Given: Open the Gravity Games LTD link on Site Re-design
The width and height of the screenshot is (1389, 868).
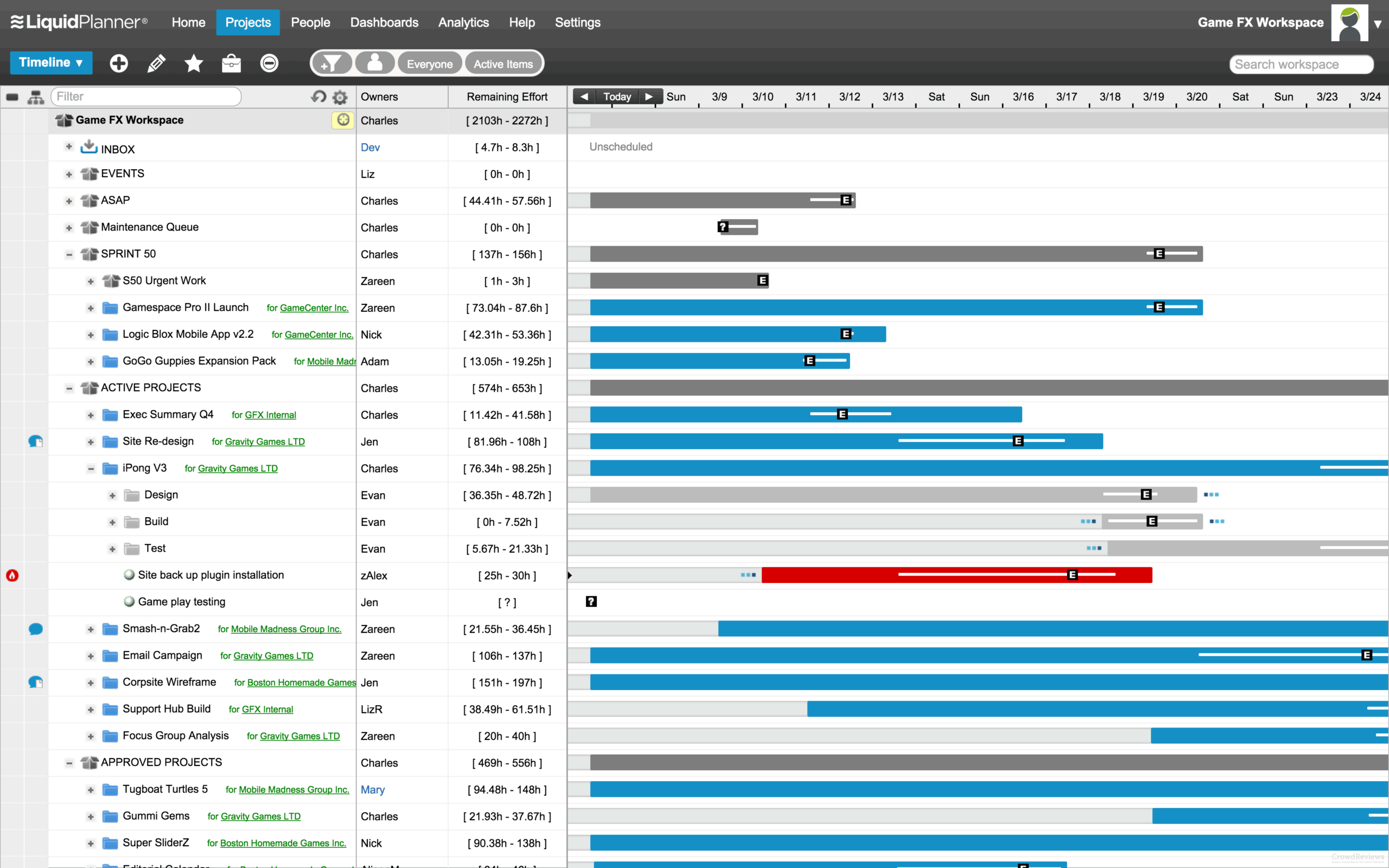Looking at the screenshot, I should [x=265, y=442].
